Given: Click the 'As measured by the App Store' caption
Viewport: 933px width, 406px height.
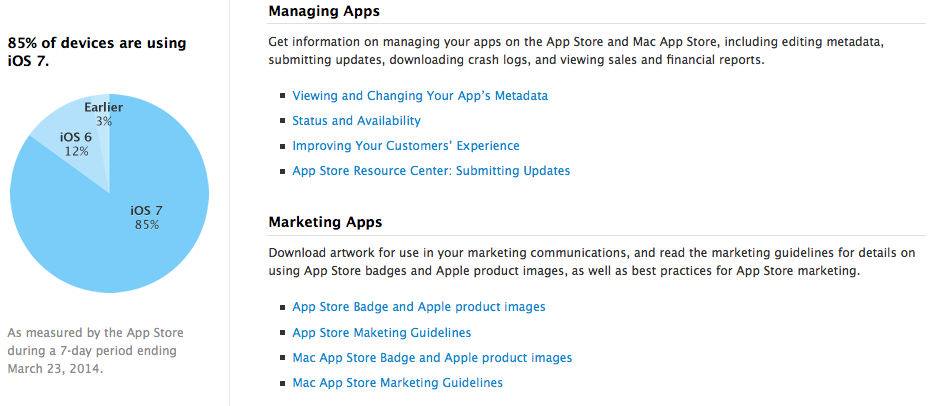Looking at the screenshot, I should click(95, 350).
